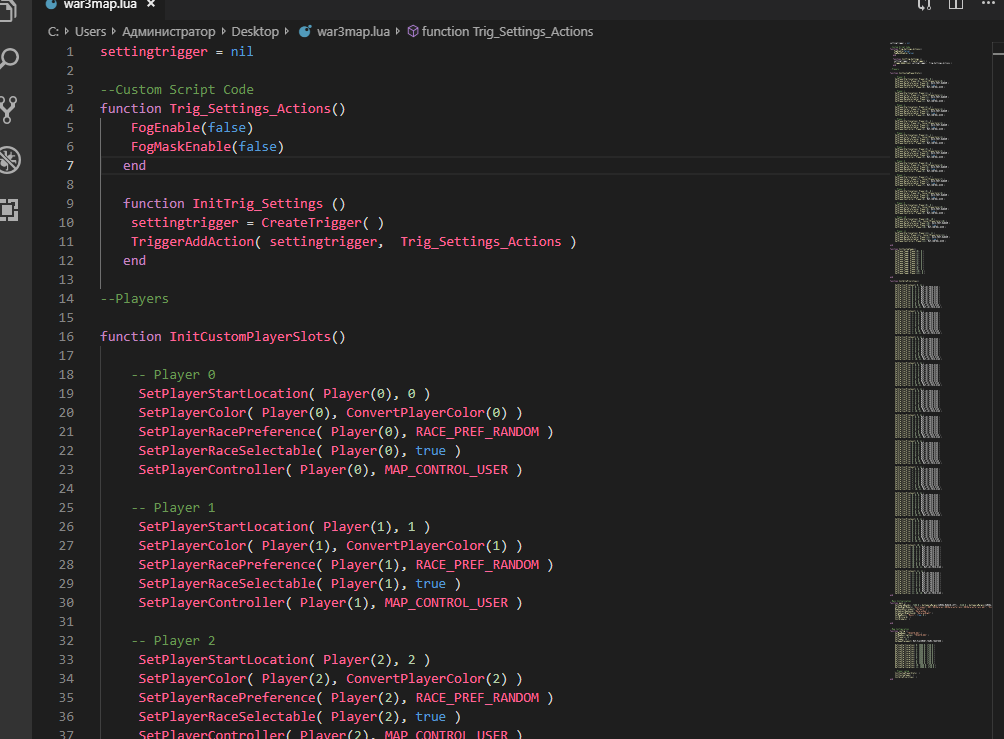Expand the Users breadcrumb folder
Screen dimensions: 1004x739
90,32
